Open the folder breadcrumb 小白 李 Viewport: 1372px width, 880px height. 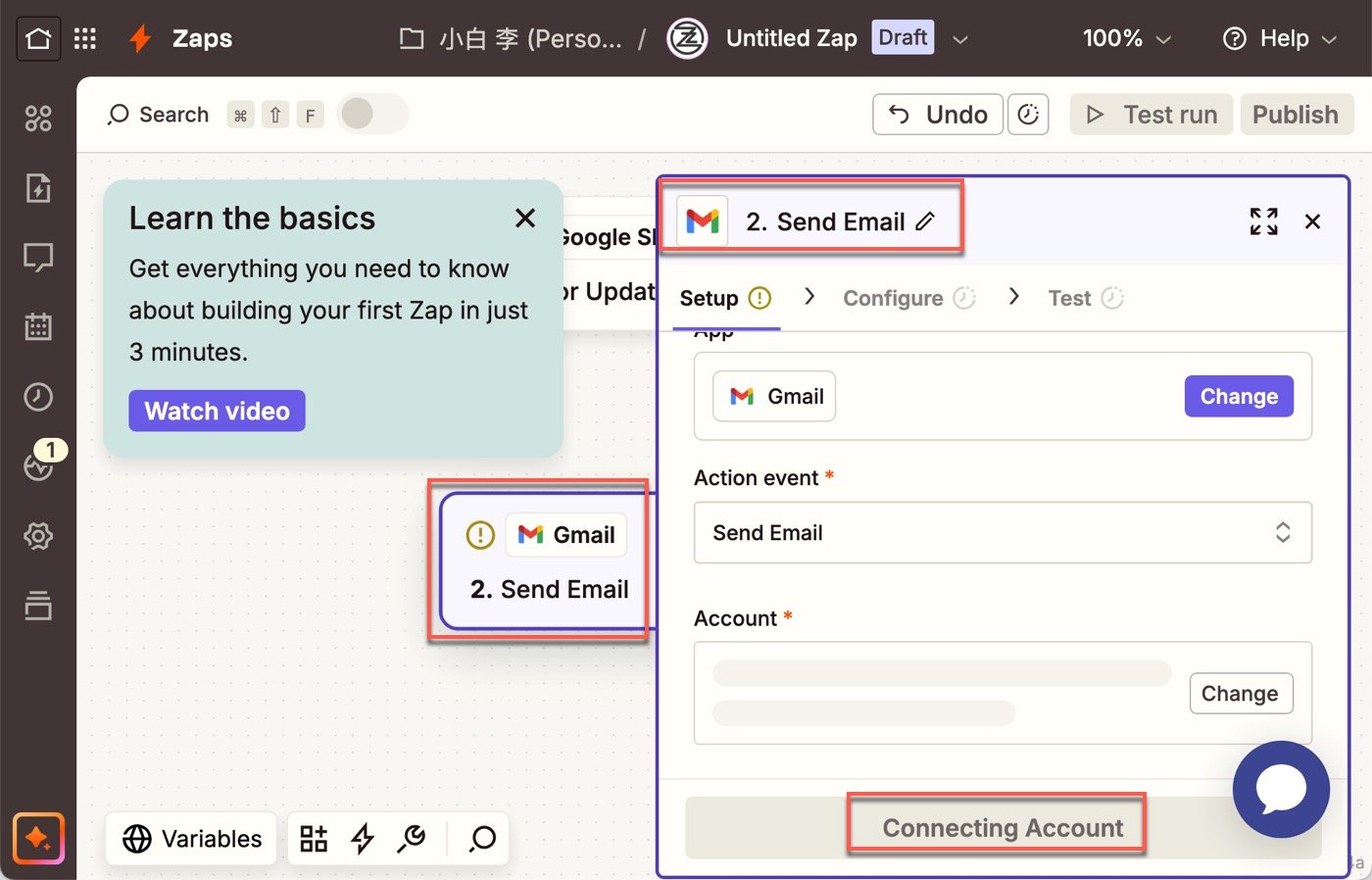512,38
